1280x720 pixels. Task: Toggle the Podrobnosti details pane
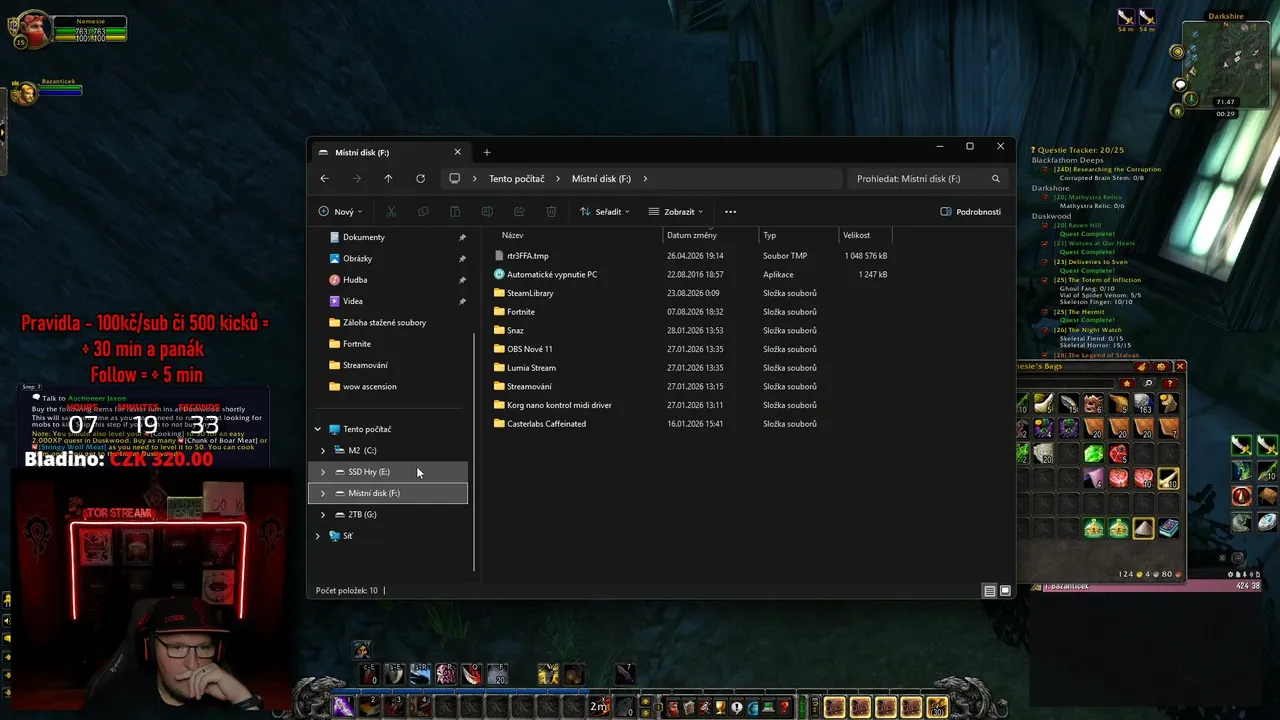coord(970,212)
